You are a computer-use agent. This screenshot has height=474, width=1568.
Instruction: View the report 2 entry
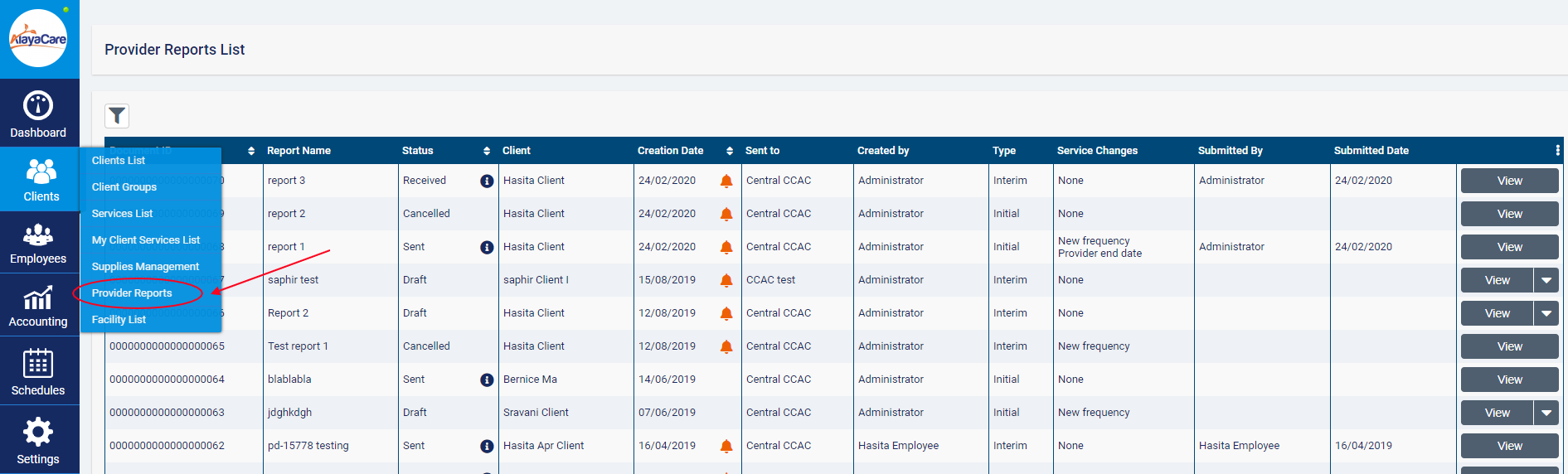pyautogui.click(x=1509, y=214)
